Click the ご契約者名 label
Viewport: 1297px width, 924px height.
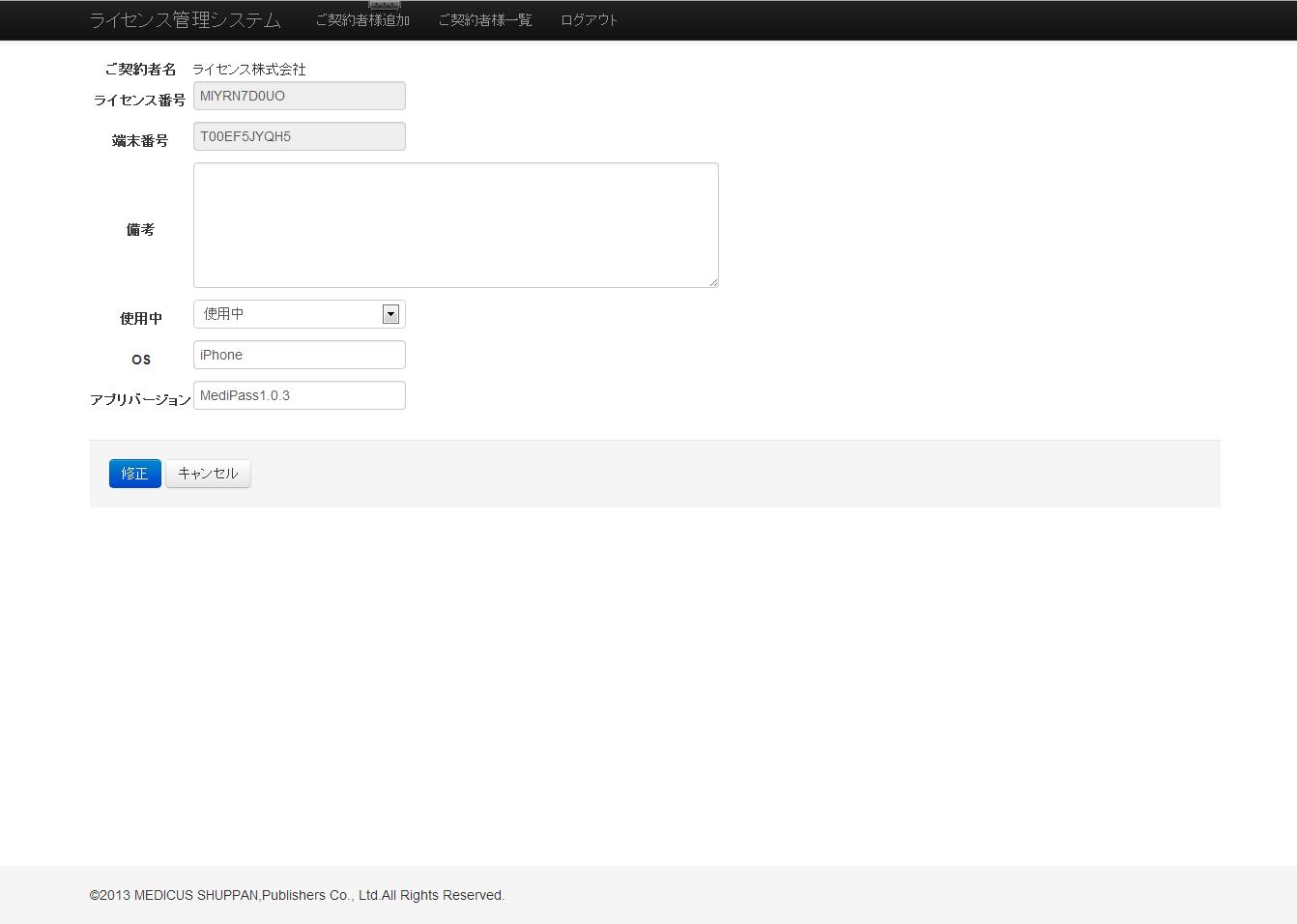click(x=140, y=70)
